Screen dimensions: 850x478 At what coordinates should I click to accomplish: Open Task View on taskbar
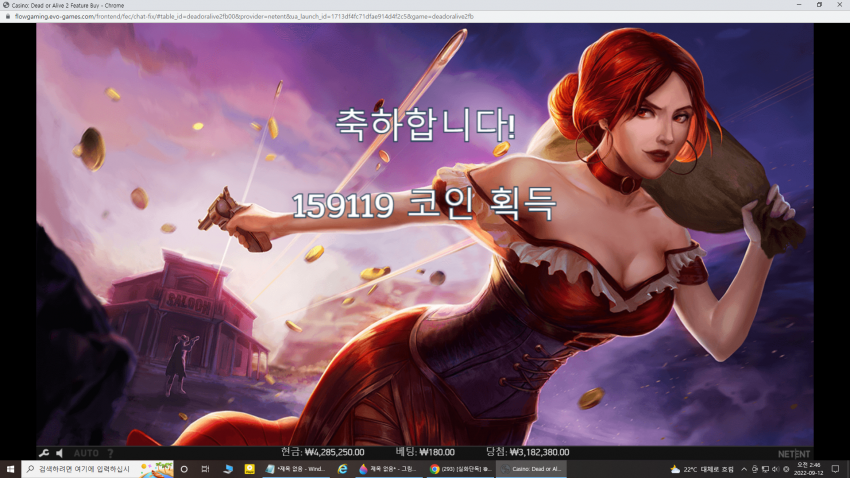coord(205,469)
